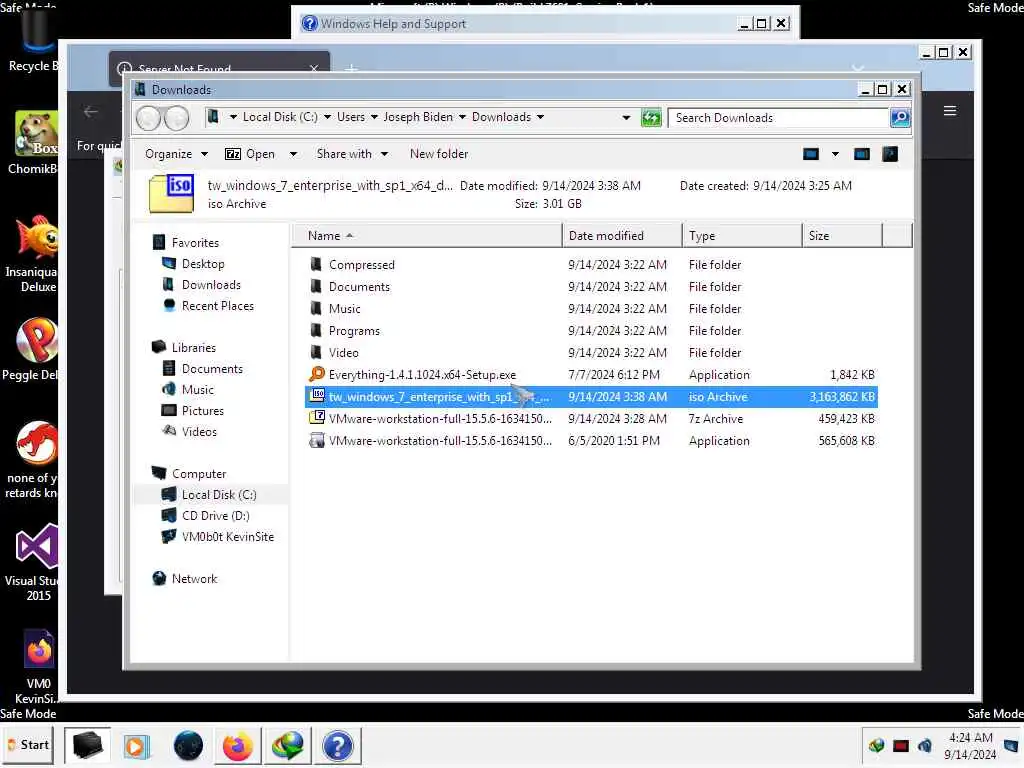Click the browser window back arrow
Viewport: 1024px width, 768px height.
click(x=91, y=112)
